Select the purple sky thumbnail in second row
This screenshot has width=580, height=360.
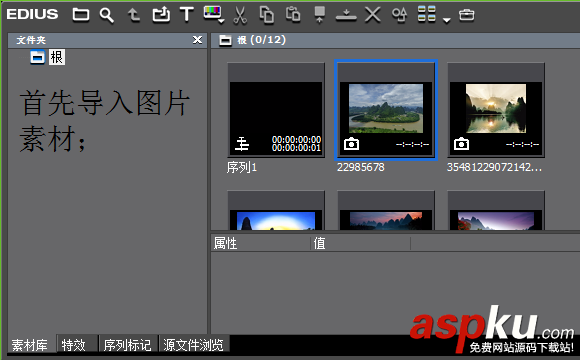pyautogui.click(x=496, y=210)
